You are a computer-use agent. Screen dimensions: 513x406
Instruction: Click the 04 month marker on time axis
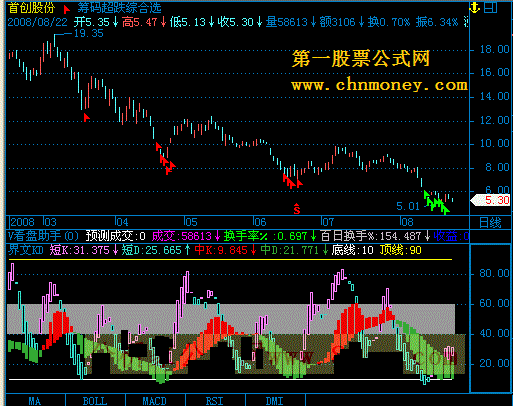click(122, 222)
